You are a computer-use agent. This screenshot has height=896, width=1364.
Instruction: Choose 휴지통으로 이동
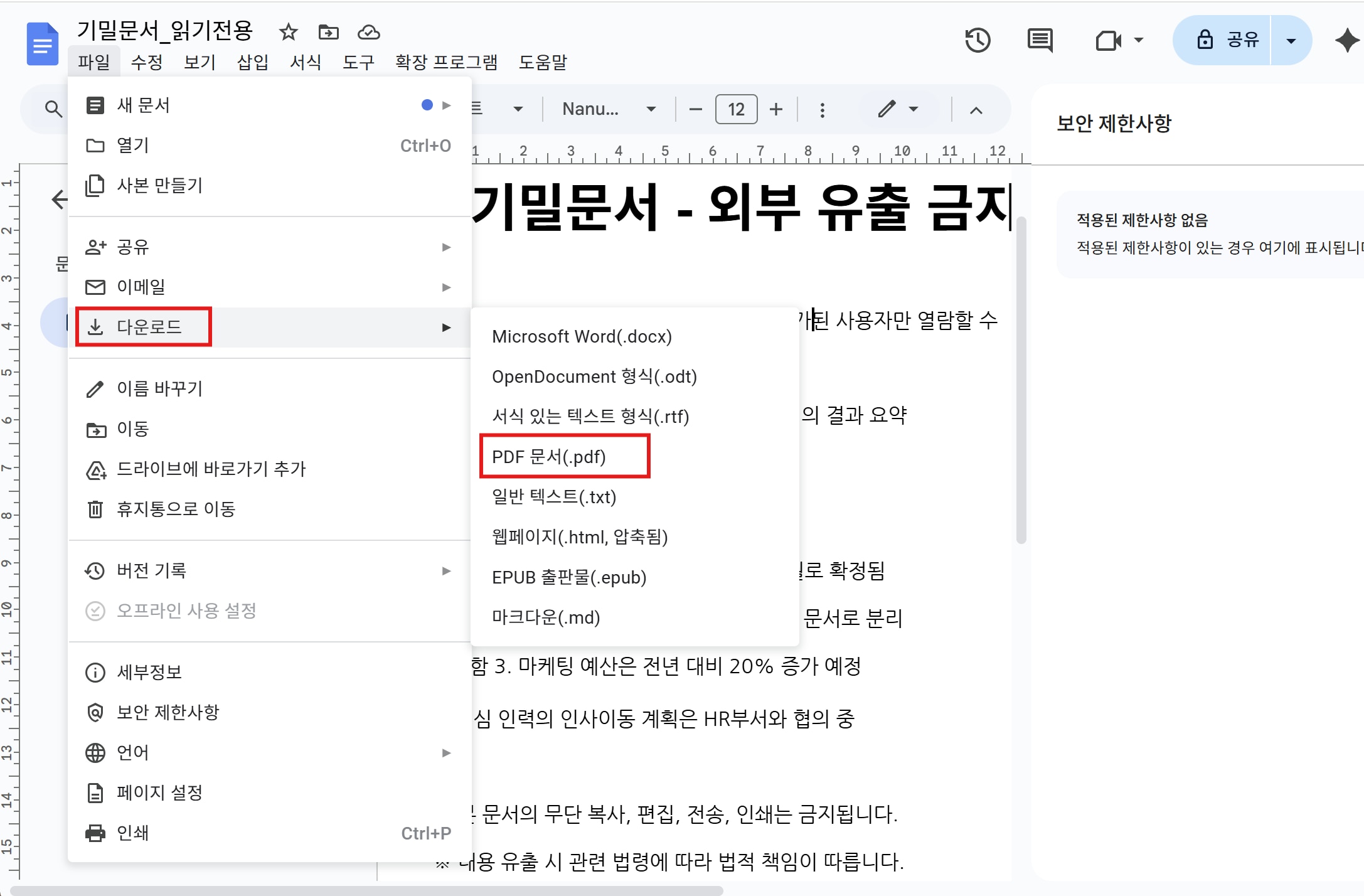pos(270,509)
